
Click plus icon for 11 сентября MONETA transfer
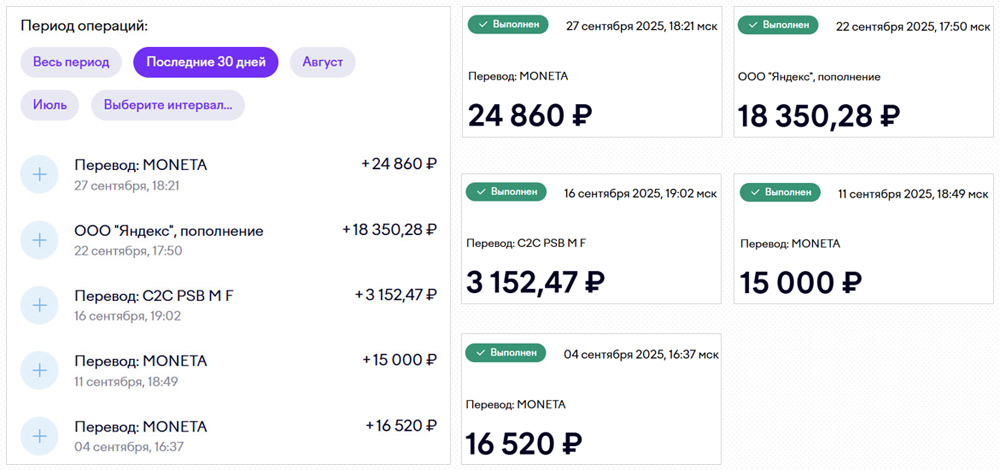(39, 370)
